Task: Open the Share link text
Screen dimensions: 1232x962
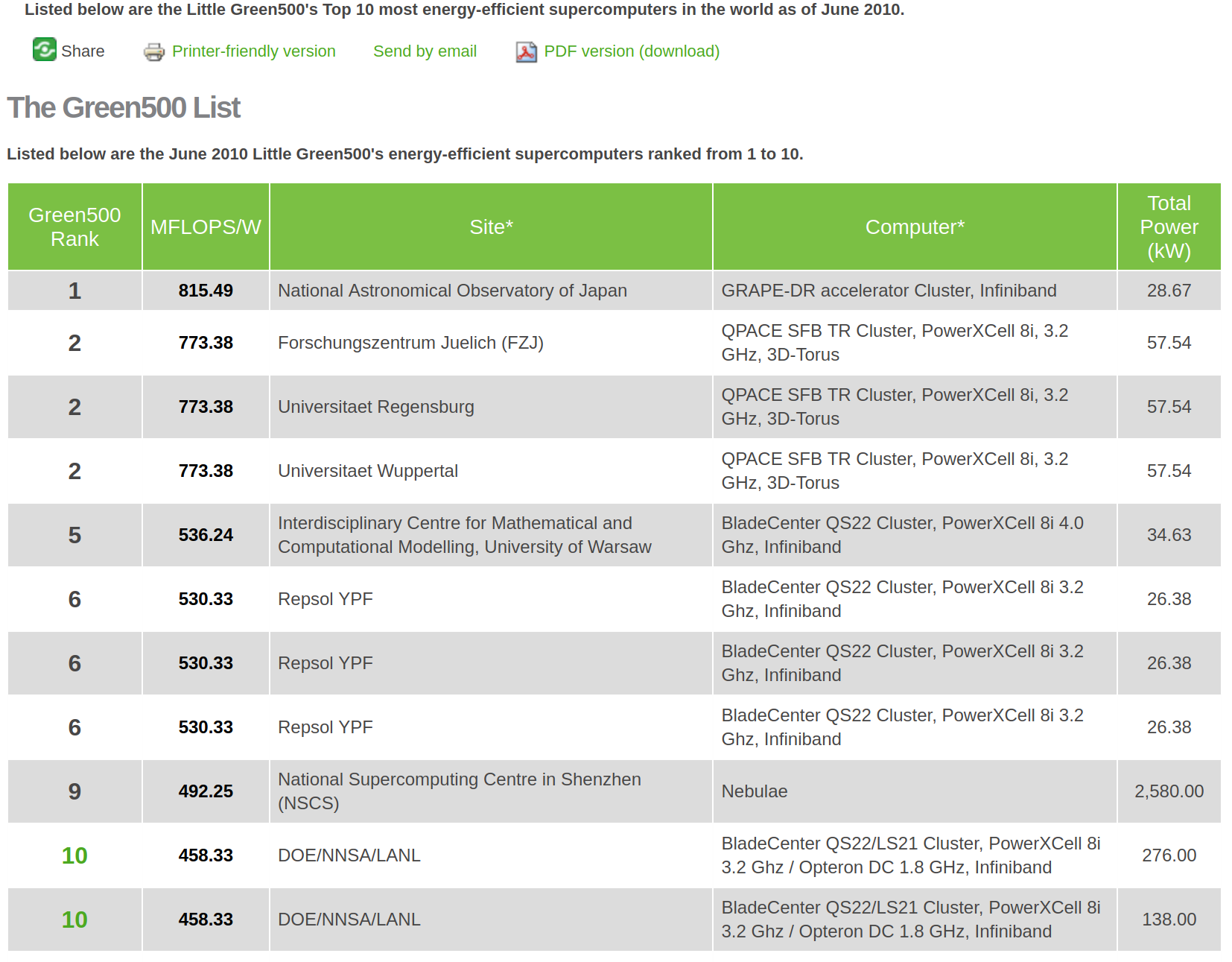Action: [83, 51]
